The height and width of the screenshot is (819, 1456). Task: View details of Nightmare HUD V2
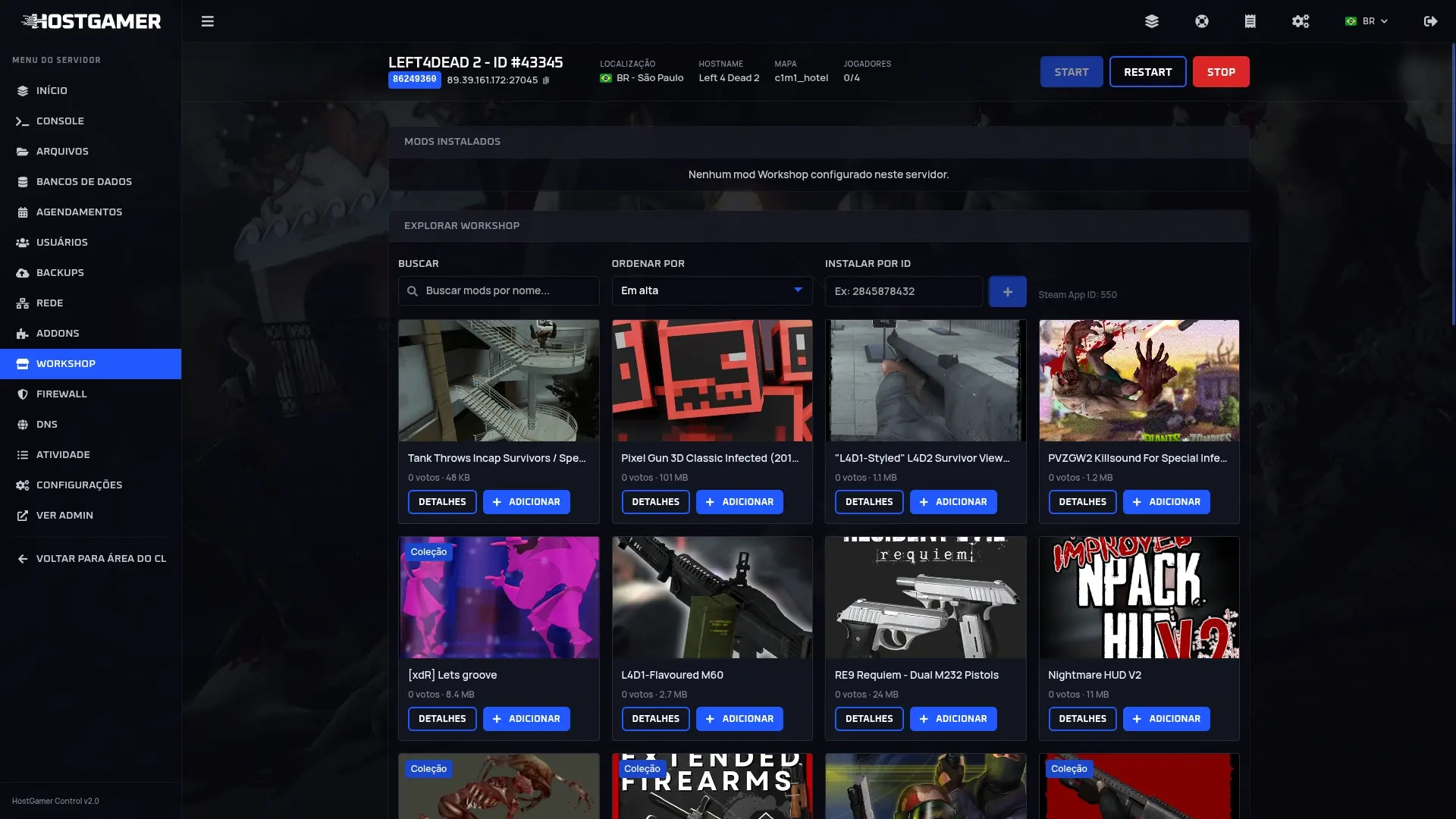[x=1082, y=719]
